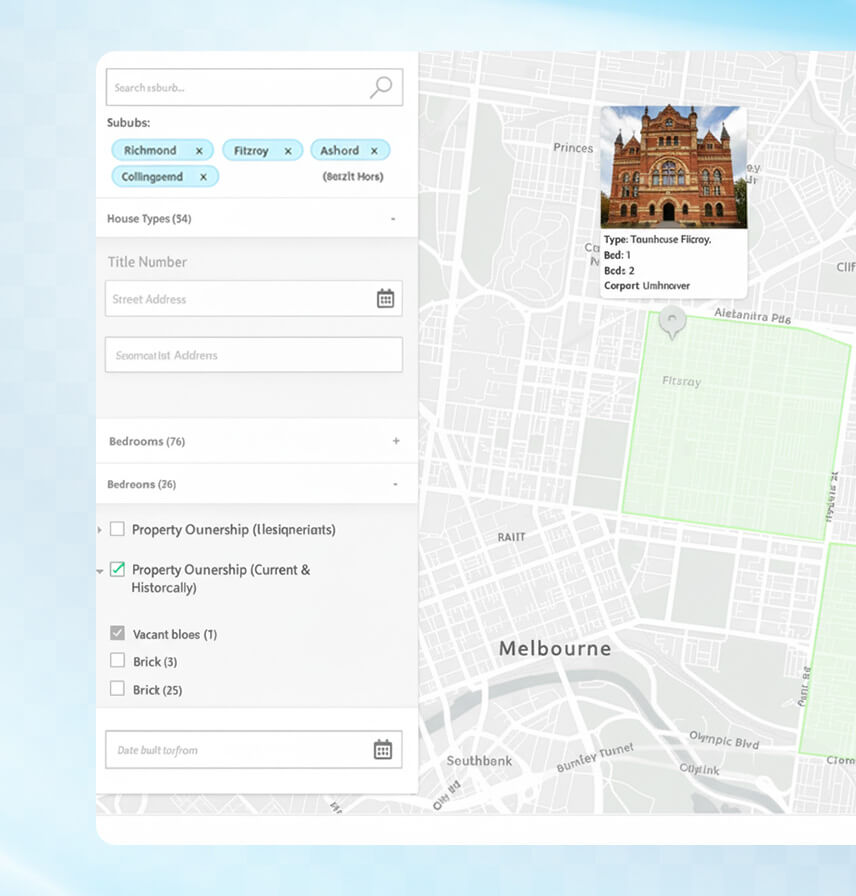This screenshot has width=856, height=896.
Task: Remove the Ashord suburb chip
Action: (x=374, y=151)
